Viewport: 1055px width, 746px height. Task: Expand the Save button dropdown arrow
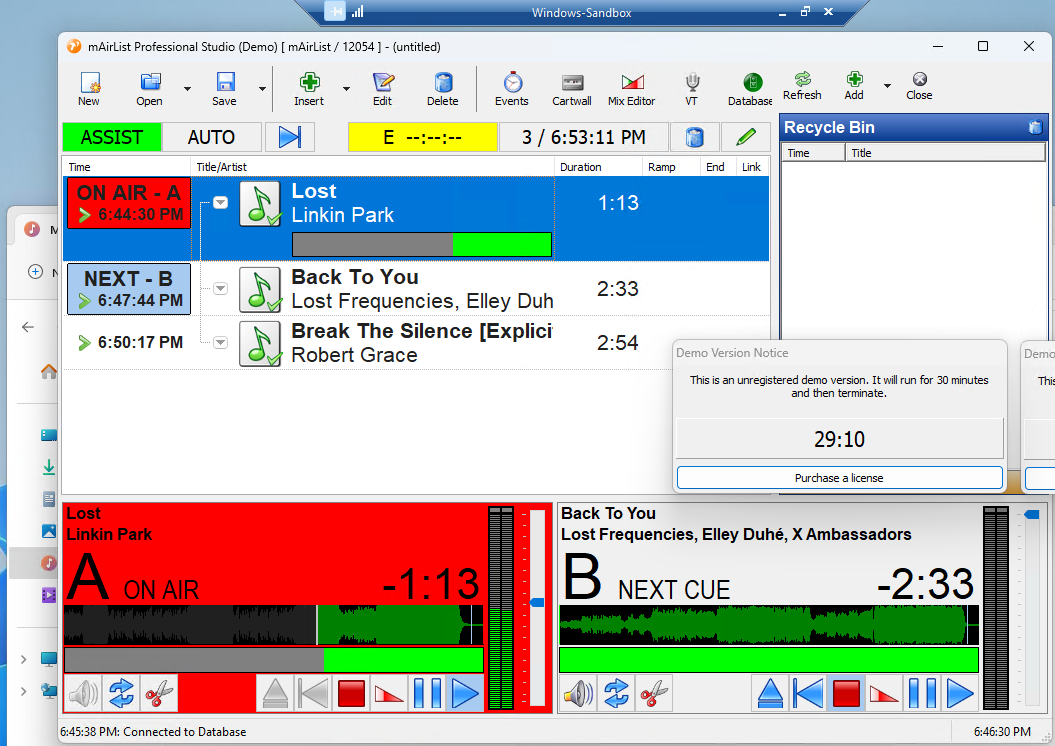click(x=262, y=89)
